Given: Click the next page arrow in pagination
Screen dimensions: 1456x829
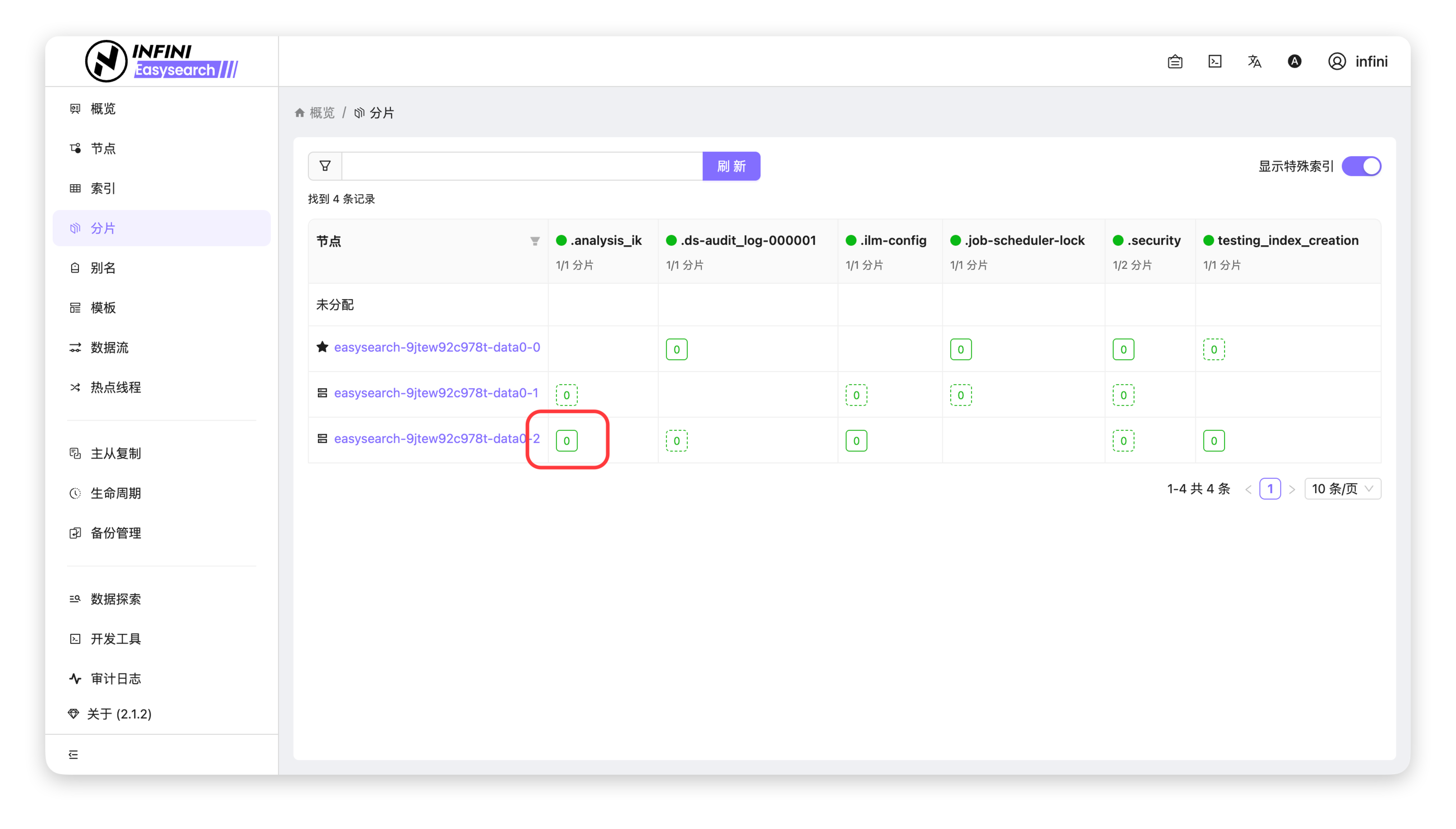Looking at the screenshot, I should click(1292, 489).
